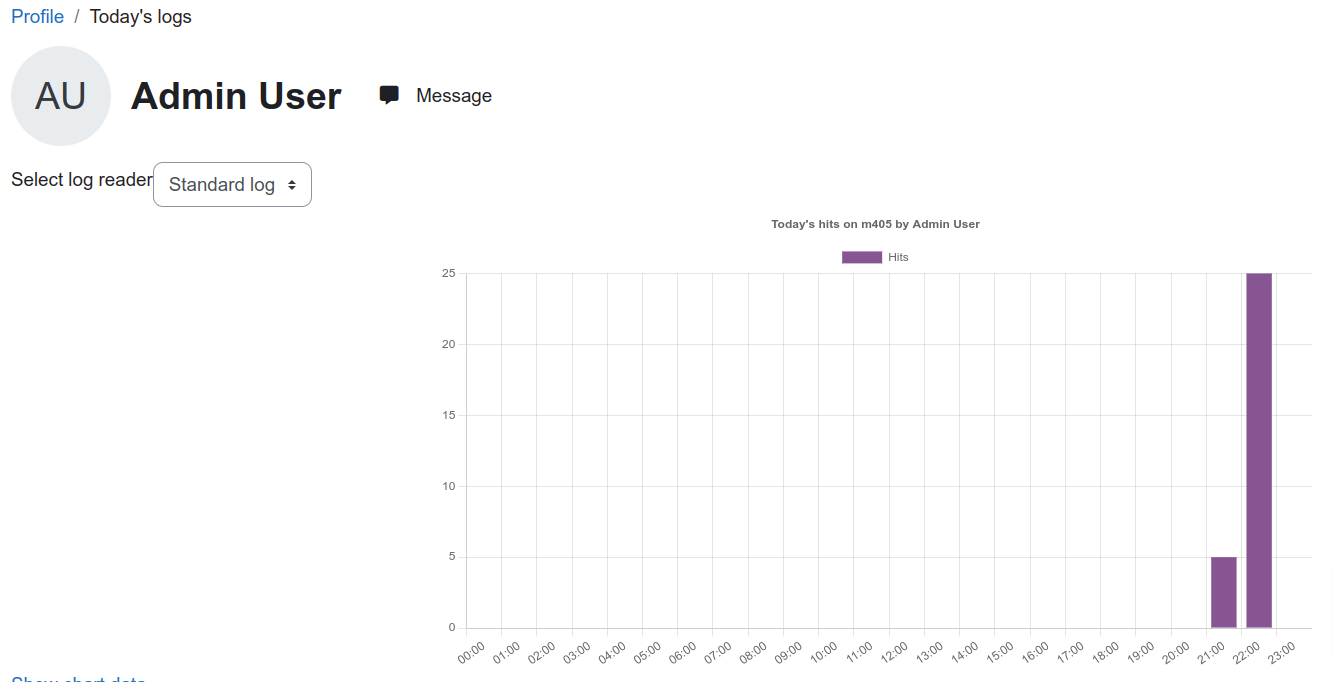Image resolution: width=1333 pixels, height=682 pixels.
Task: Click the AU avatar circle
Action: point(61,96)
